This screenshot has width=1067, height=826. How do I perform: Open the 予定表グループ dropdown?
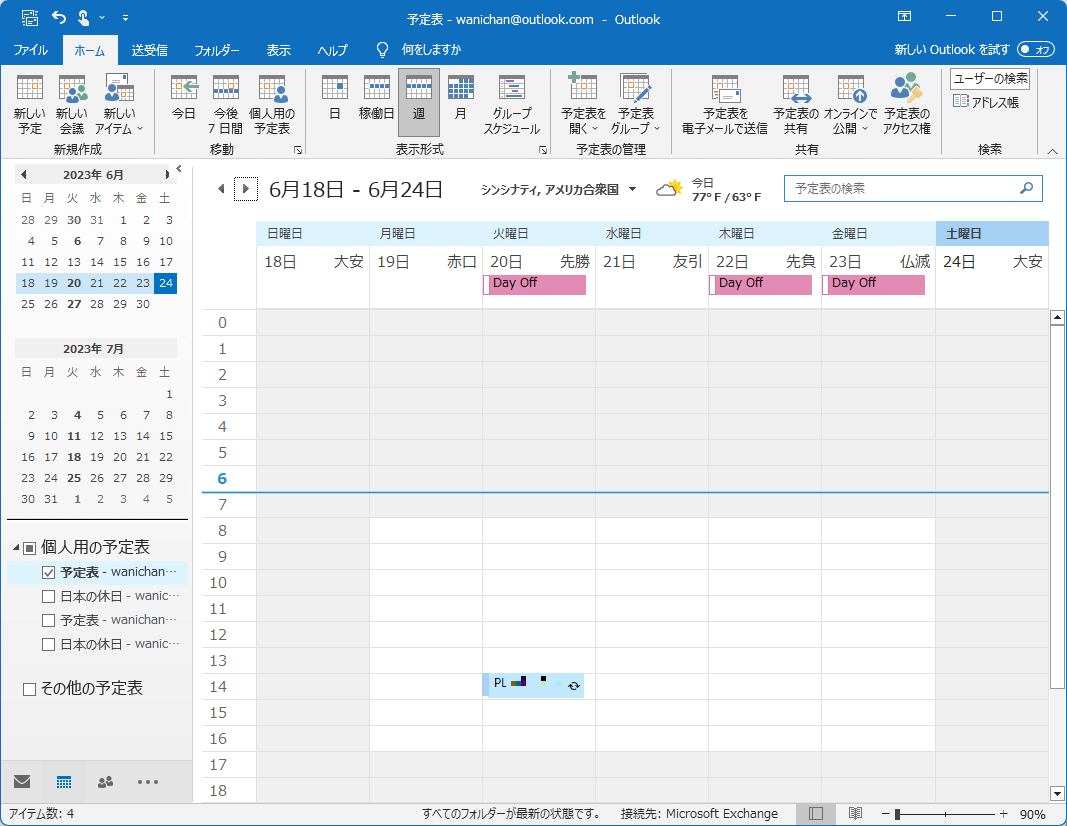point(636,105)
